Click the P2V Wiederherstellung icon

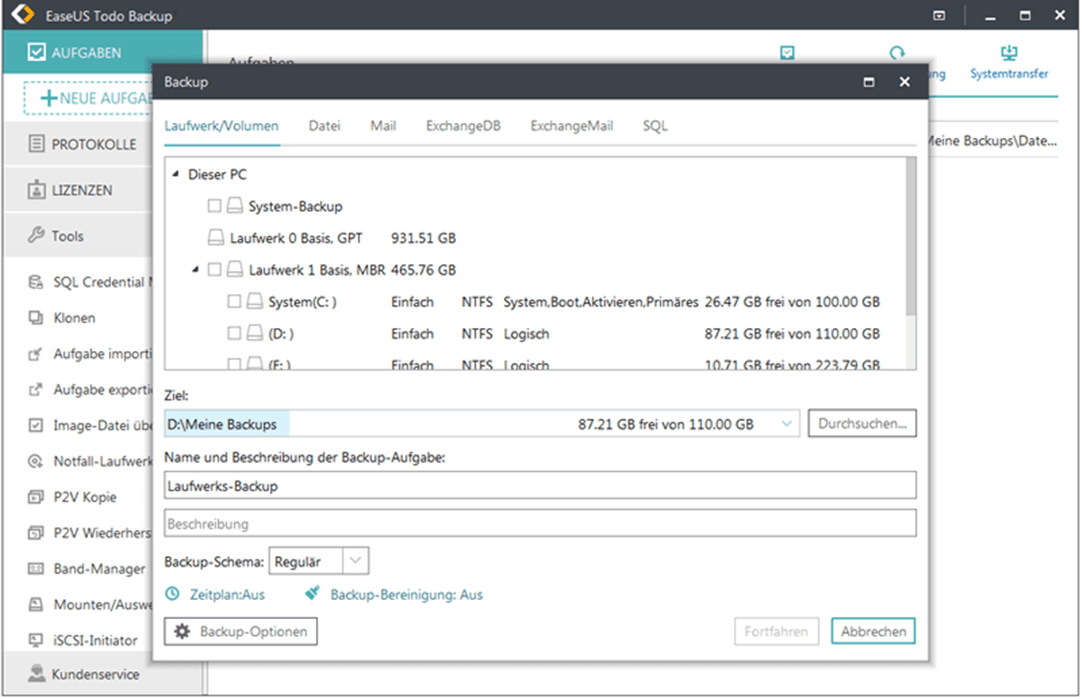[35, 533]
